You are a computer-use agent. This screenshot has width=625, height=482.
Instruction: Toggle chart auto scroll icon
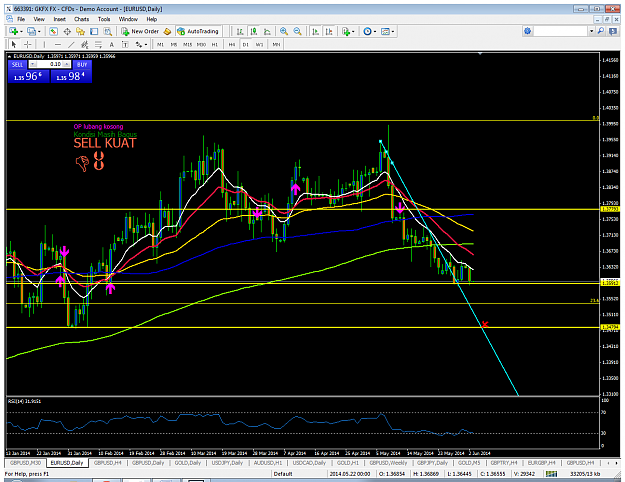pyautogui.click(x=315, y=31)
